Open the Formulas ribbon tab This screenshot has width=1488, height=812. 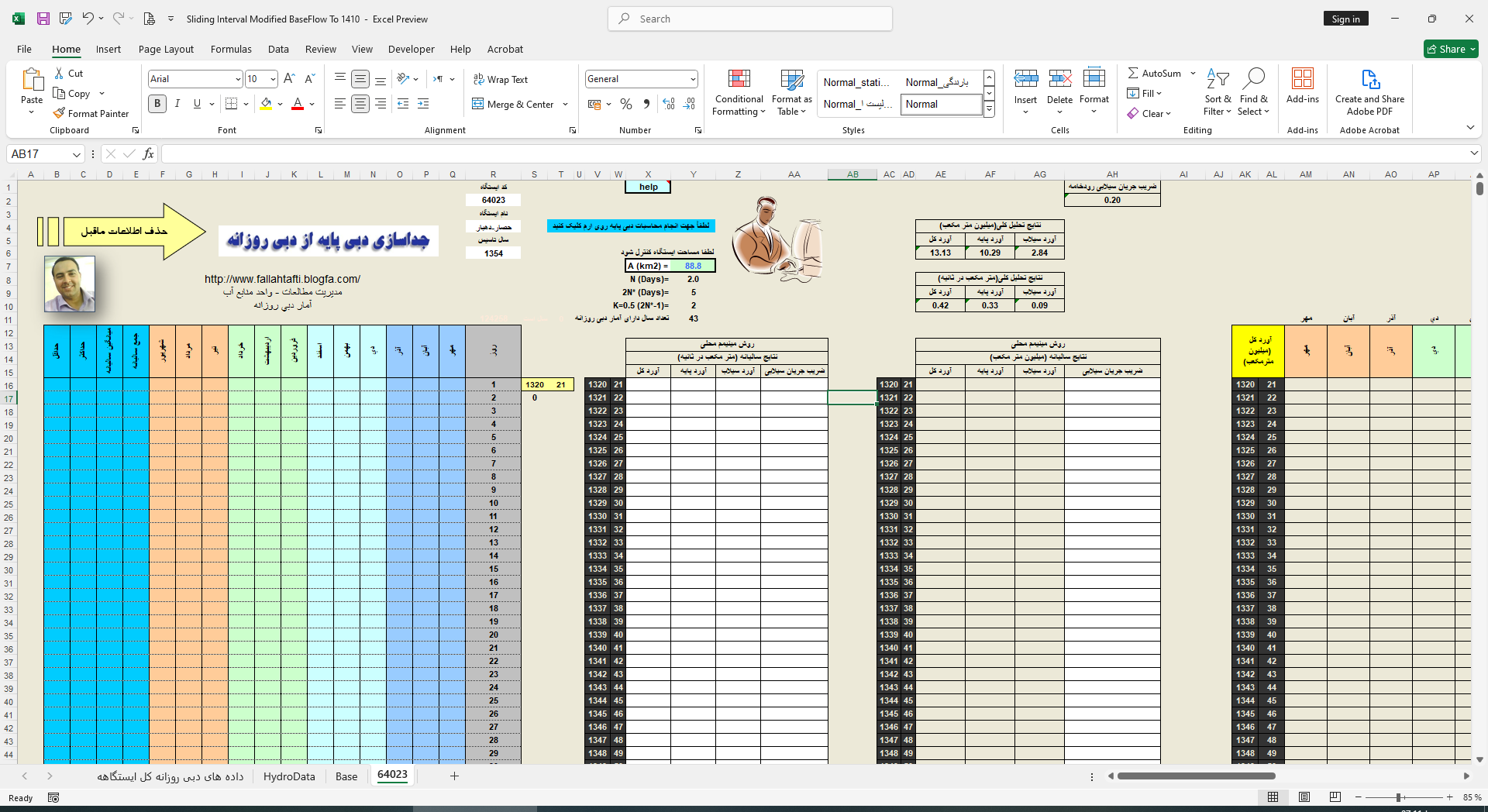point(231,49)
